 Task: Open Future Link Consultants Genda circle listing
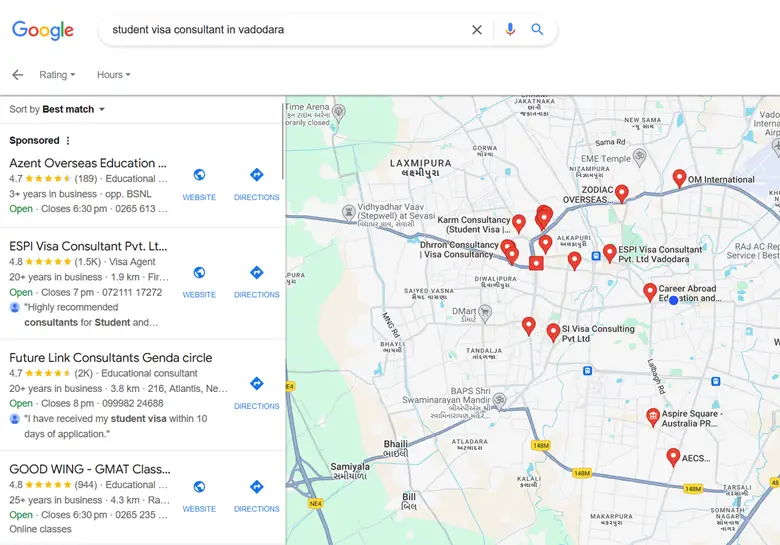click(110, 358)
